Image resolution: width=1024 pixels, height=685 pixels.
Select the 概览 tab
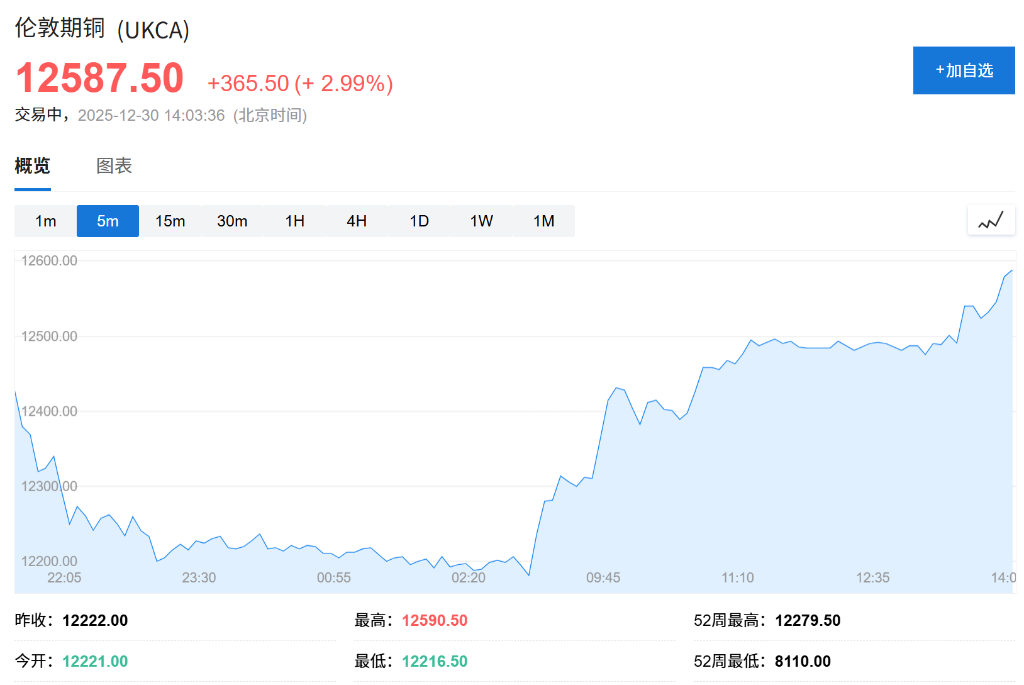(x=34, y=166)
